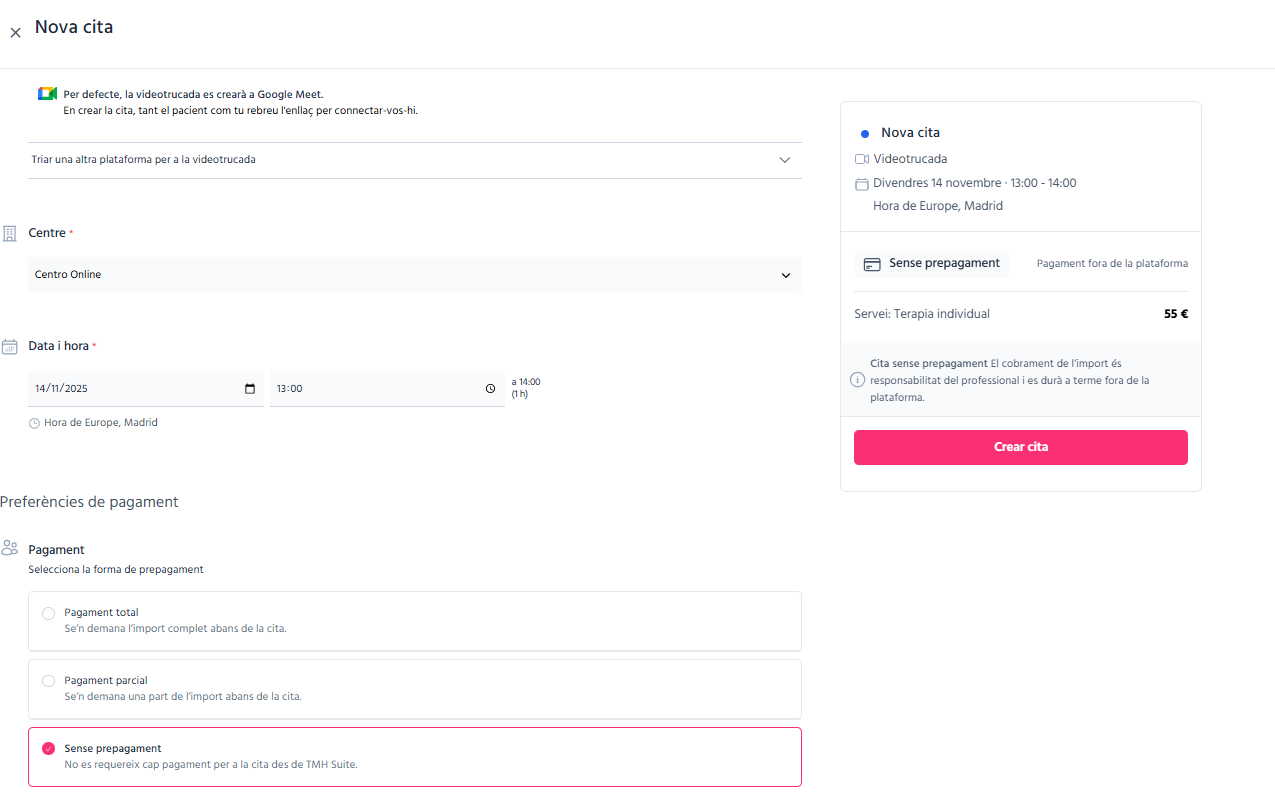The width and height of the screenshot is (1275, 804).
Task: Expand 'Triar una altra plataforma' videocall selector
Action: coord(415,160)
